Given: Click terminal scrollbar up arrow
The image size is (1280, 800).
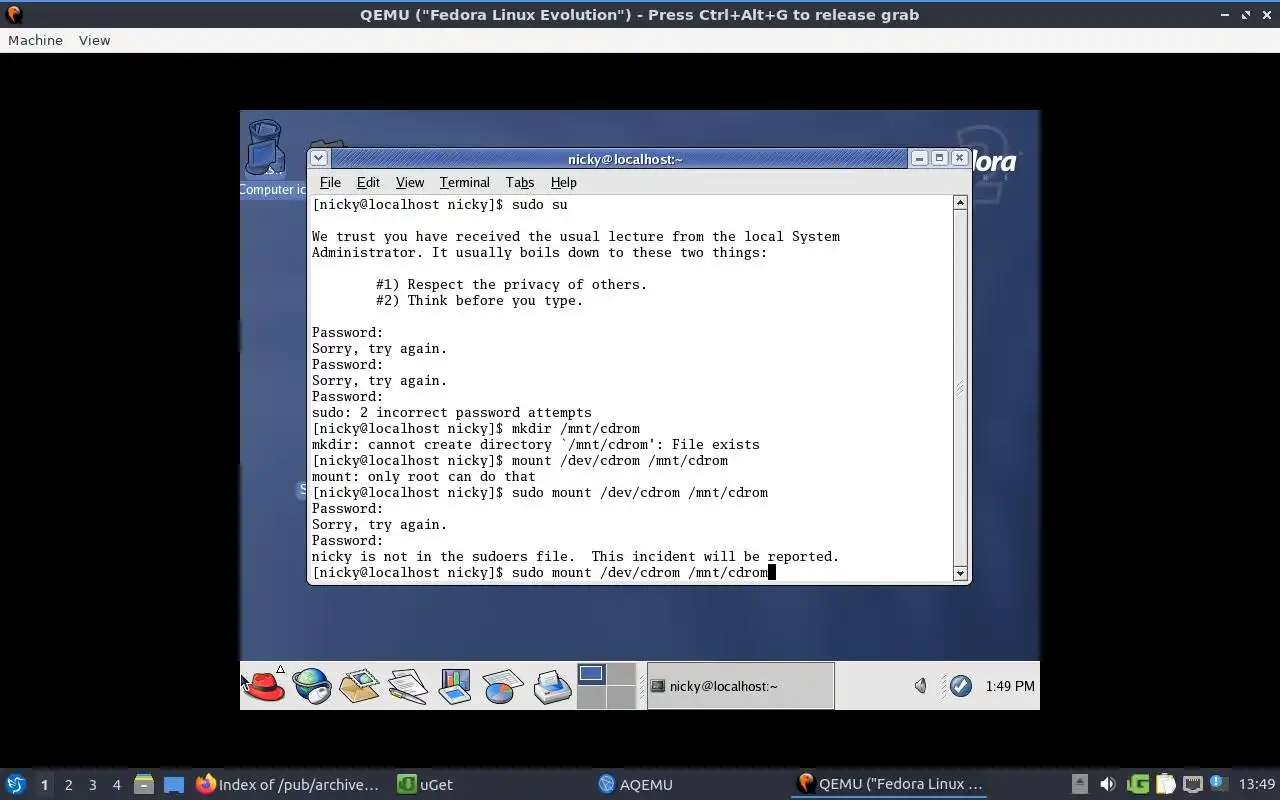Looking at the screenshot, I should (960, 203).
